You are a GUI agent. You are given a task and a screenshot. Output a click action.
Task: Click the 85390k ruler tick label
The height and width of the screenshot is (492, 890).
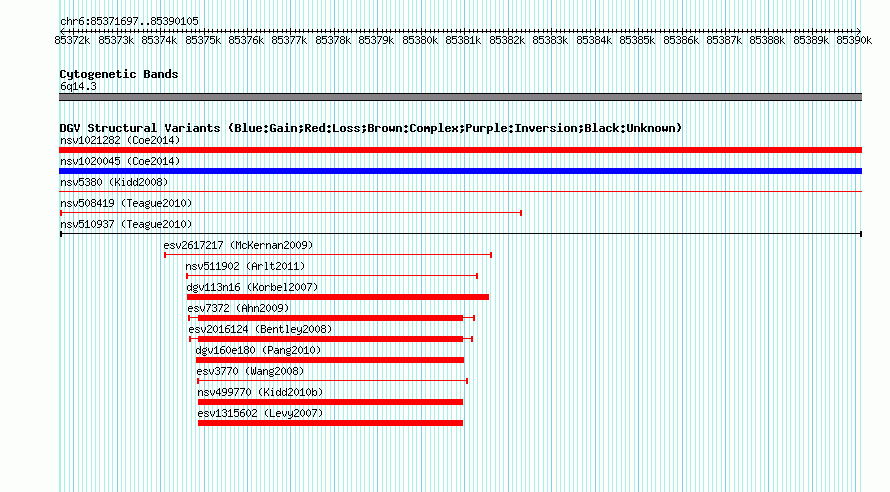click(x=854, y=40)
